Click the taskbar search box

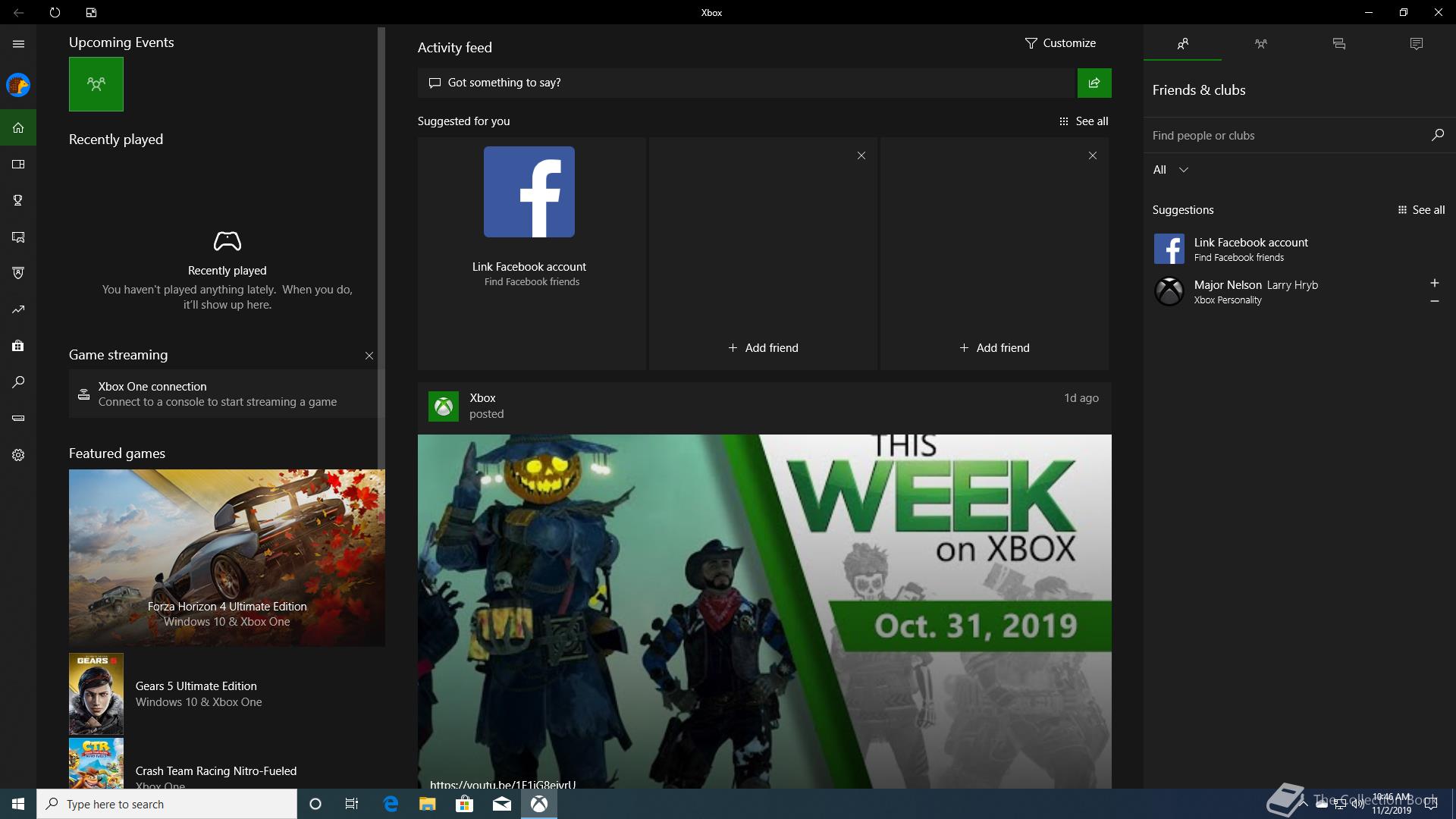(167, 804)
